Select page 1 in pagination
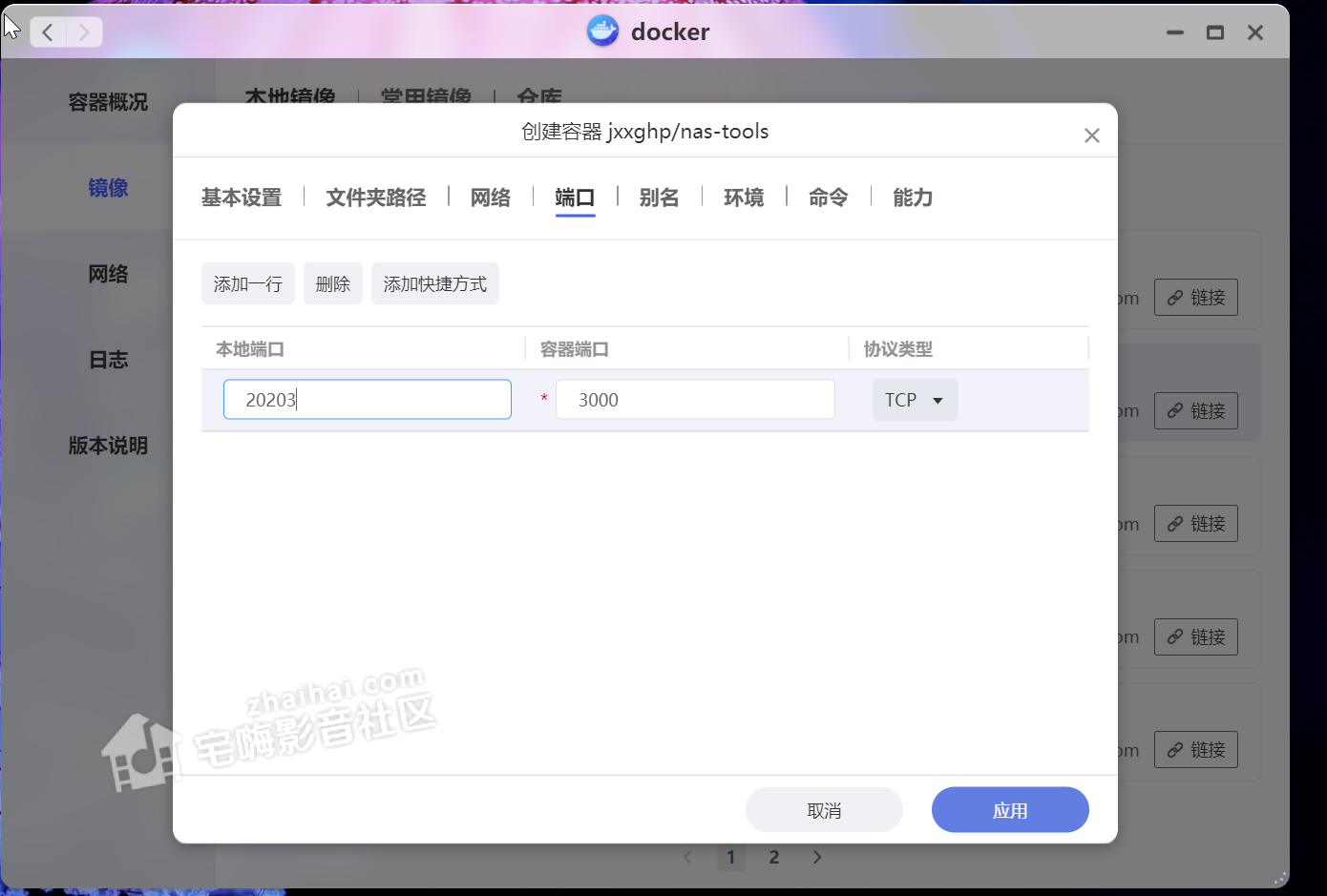Viewport: 1327px width, 896px height. [730, 857]
